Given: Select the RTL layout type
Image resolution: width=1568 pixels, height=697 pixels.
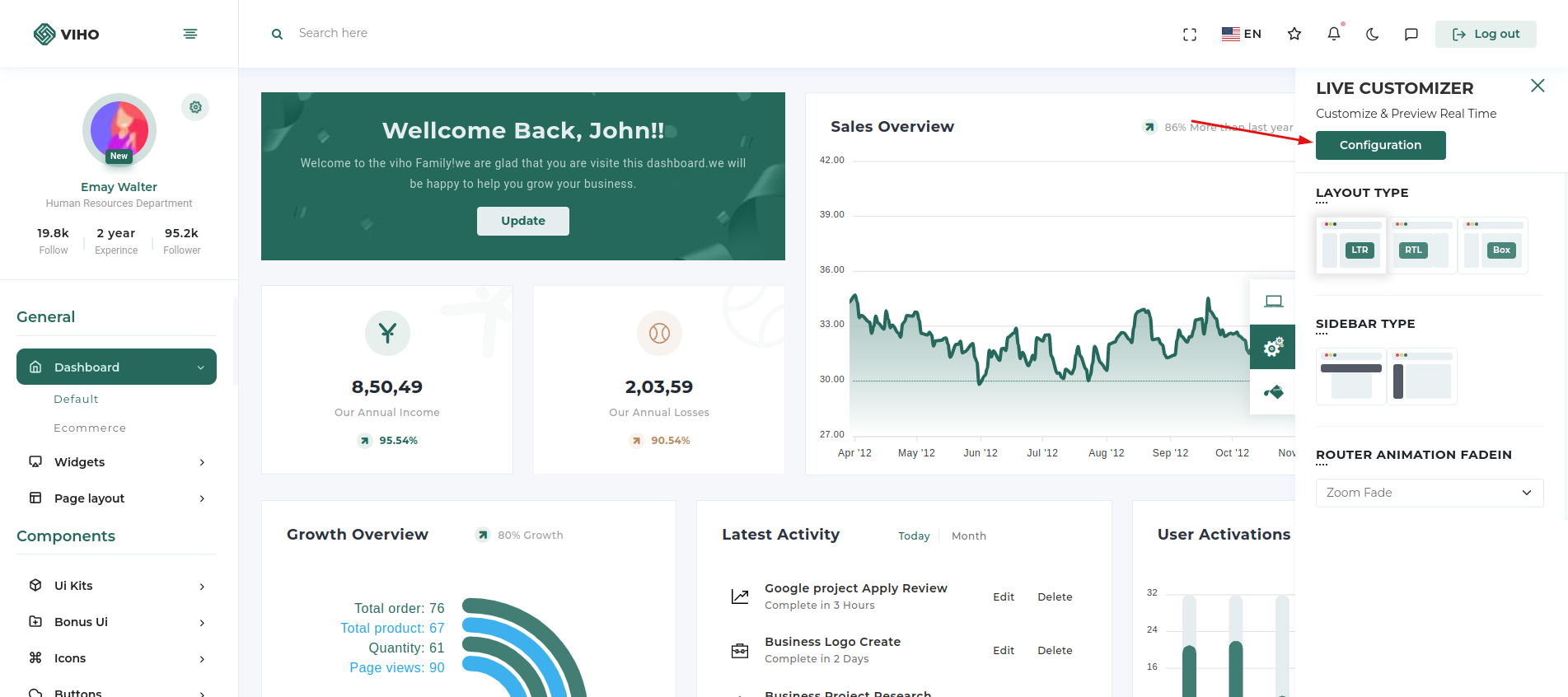Looking at the screenshot, I should coord(1422,246).
